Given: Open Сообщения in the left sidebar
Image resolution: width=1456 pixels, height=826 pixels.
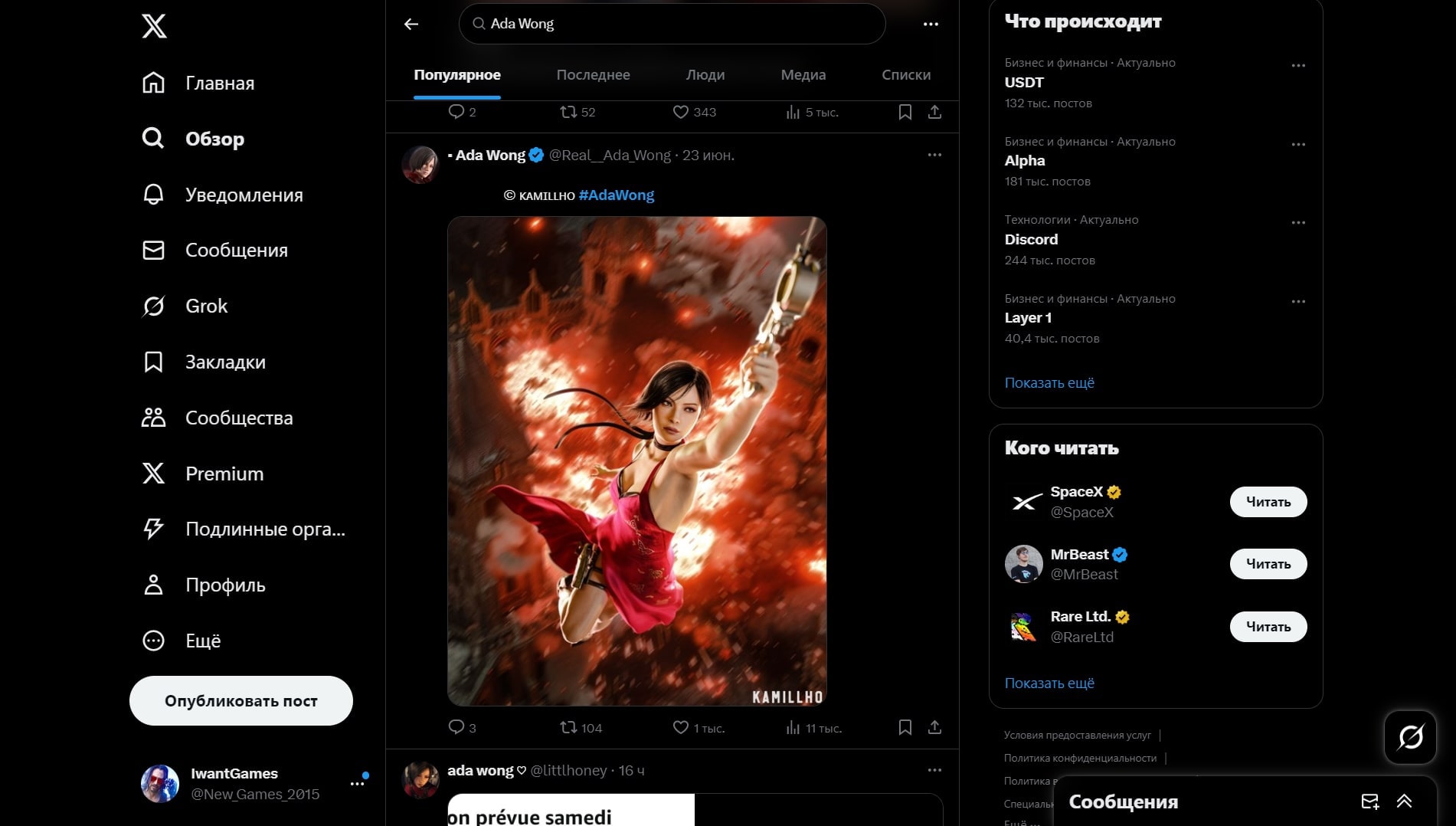Looking at the screenshot, I should coord(215,251).
